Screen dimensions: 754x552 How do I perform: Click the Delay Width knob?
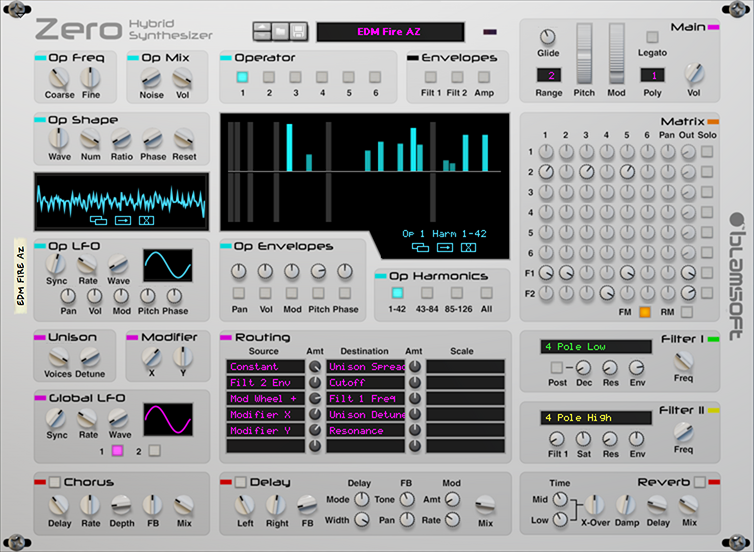point(362,519)
